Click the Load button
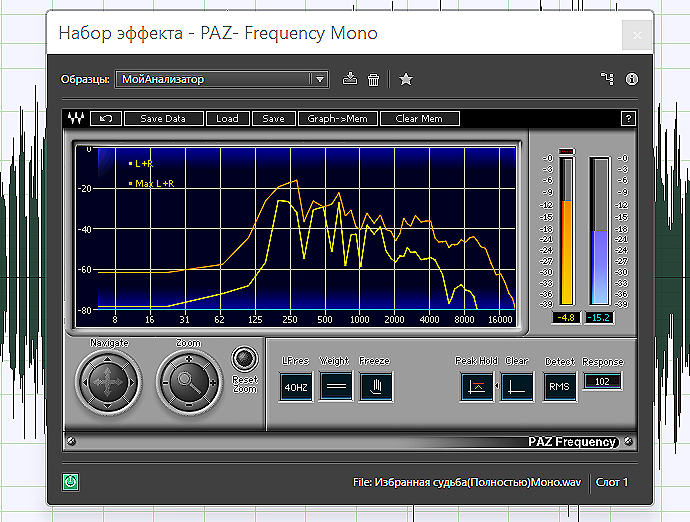This screenshot has width=690, height=522. [x=227, y=118]
